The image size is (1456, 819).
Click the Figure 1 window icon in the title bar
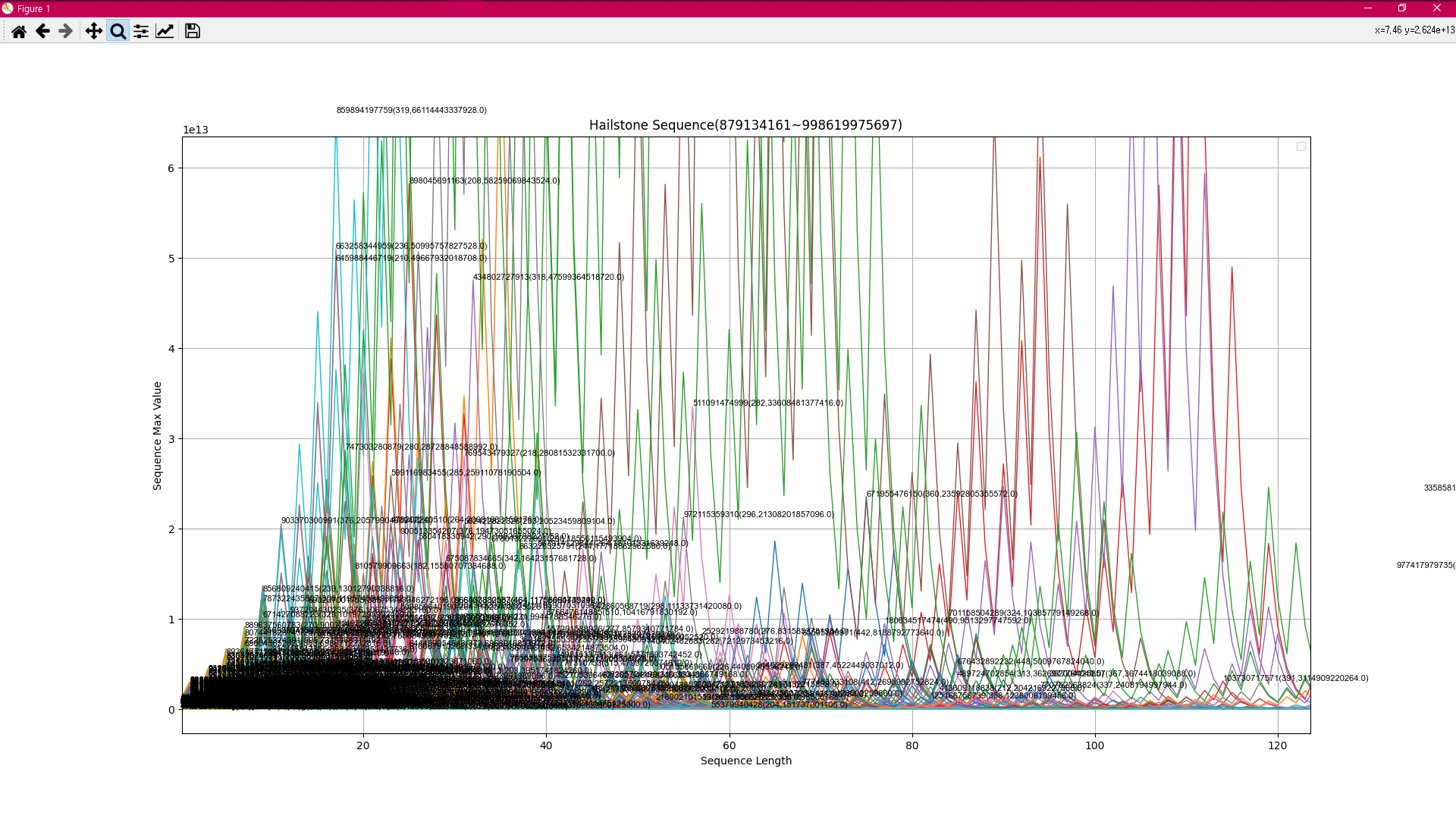[x=8, y=8]
